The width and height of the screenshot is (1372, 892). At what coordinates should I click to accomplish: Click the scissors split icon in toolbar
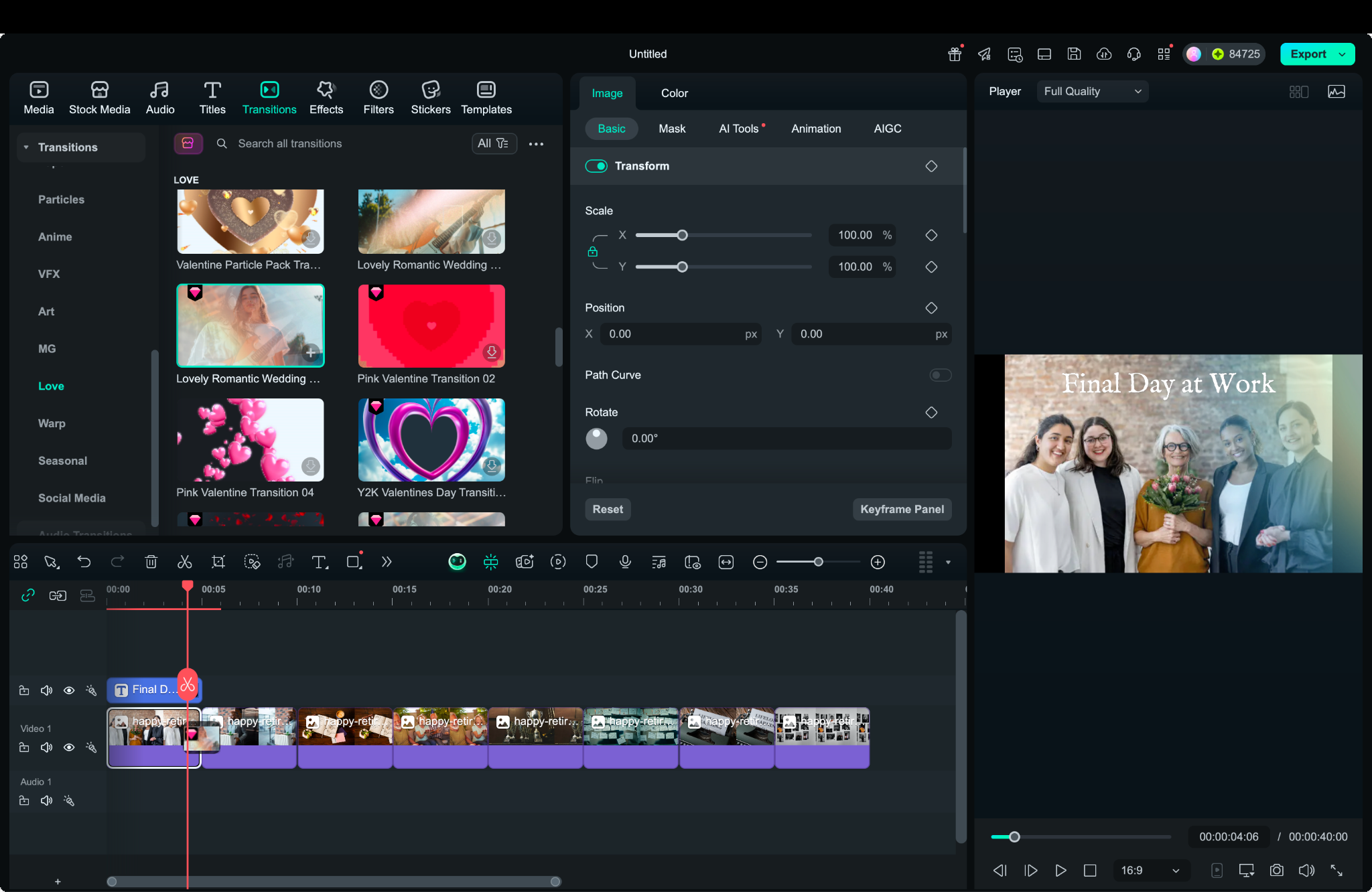pos(185,562)
